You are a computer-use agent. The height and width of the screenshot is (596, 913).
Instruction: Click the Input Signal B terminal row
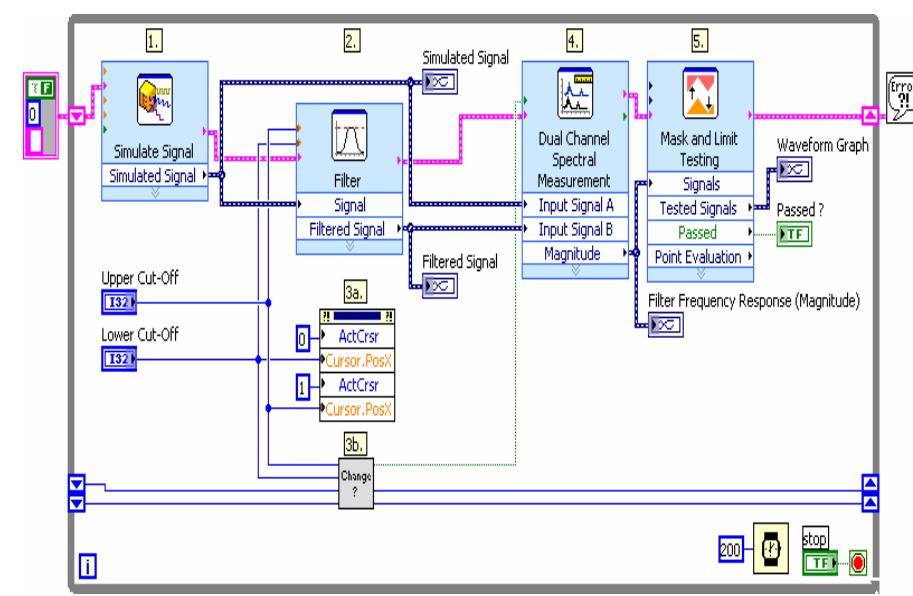point(575,229)
